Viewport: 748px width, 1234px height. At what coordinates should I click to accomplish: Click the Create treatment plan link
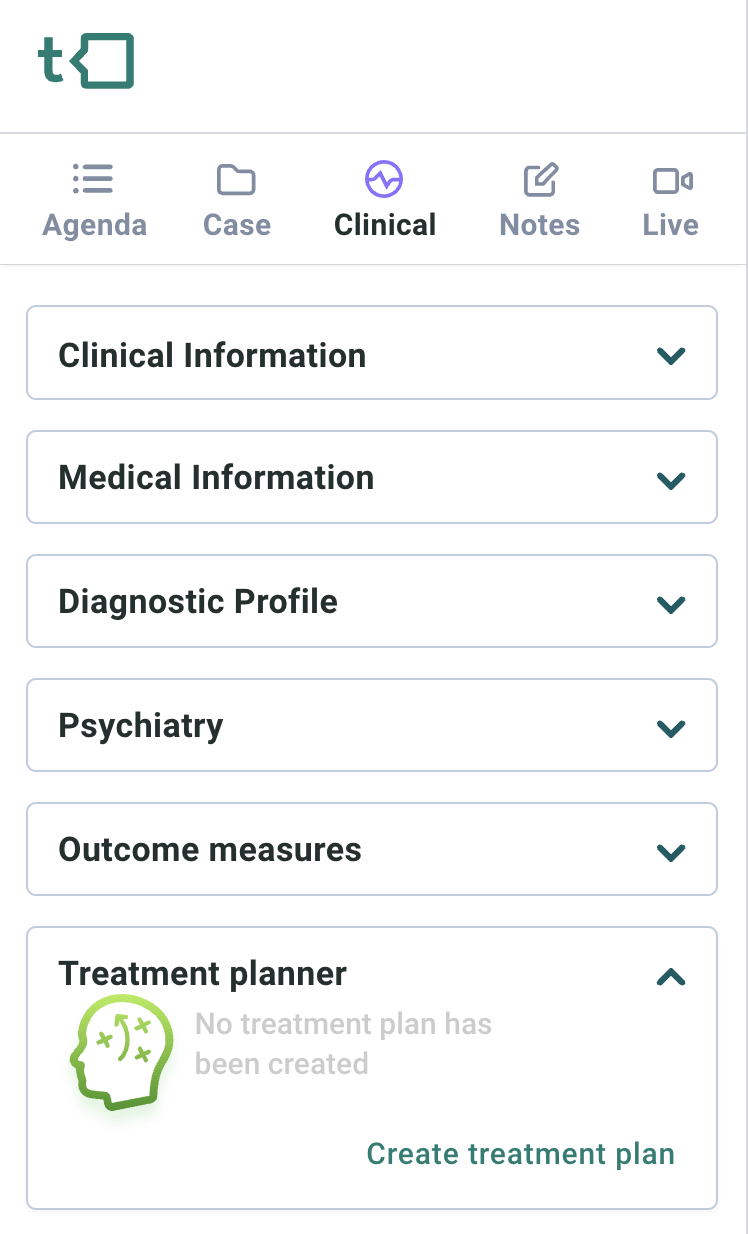tap(520, 1154)
